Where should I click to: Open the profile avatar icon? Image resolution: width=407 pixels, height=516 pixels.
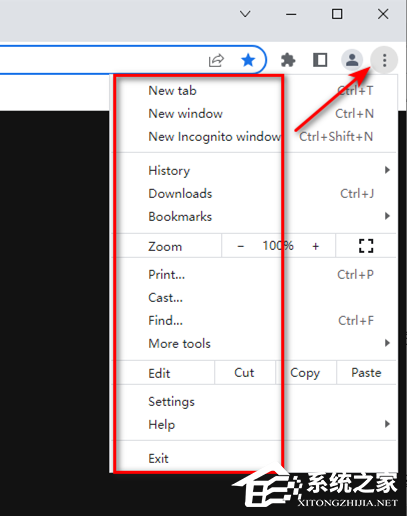(x=352, y=60)
